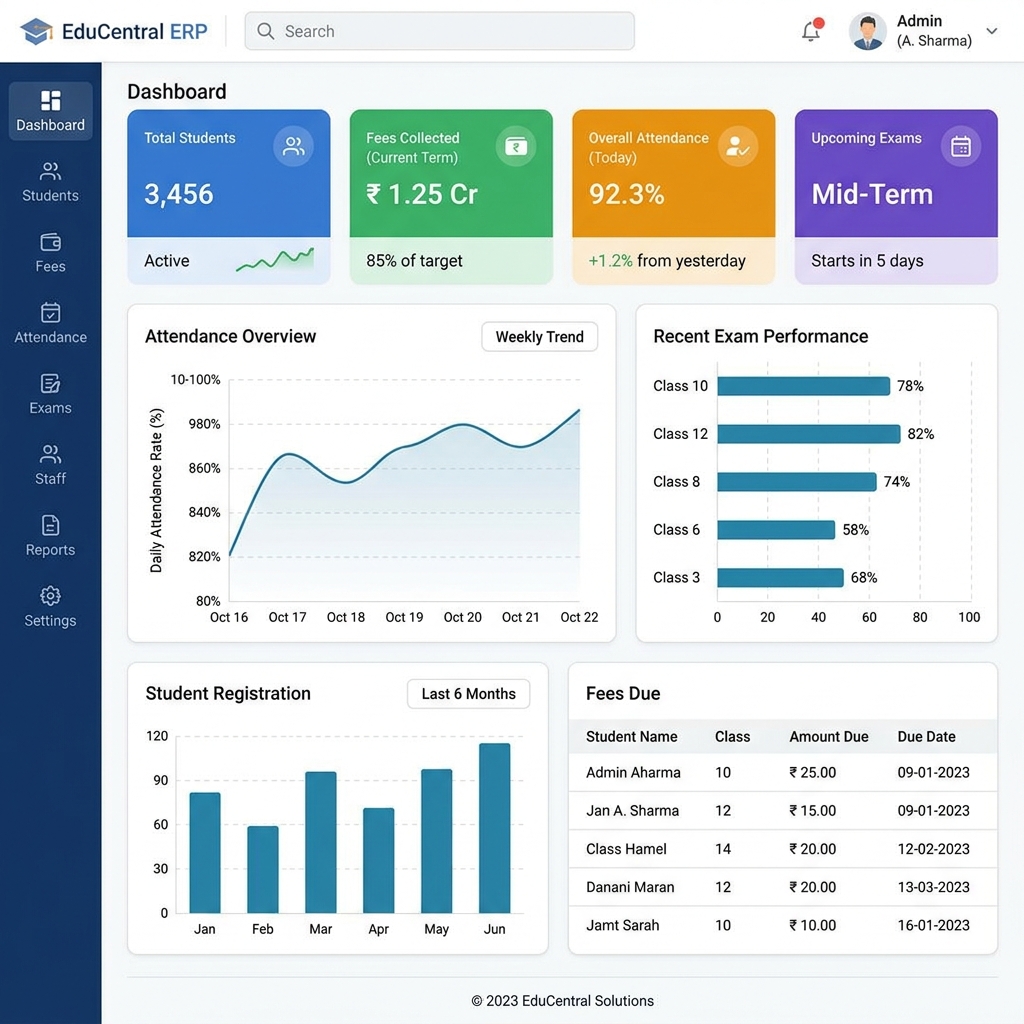The image size is (1024, 1024).
Task: Click the Jun registration bar
Action: (x=494, y=827)
